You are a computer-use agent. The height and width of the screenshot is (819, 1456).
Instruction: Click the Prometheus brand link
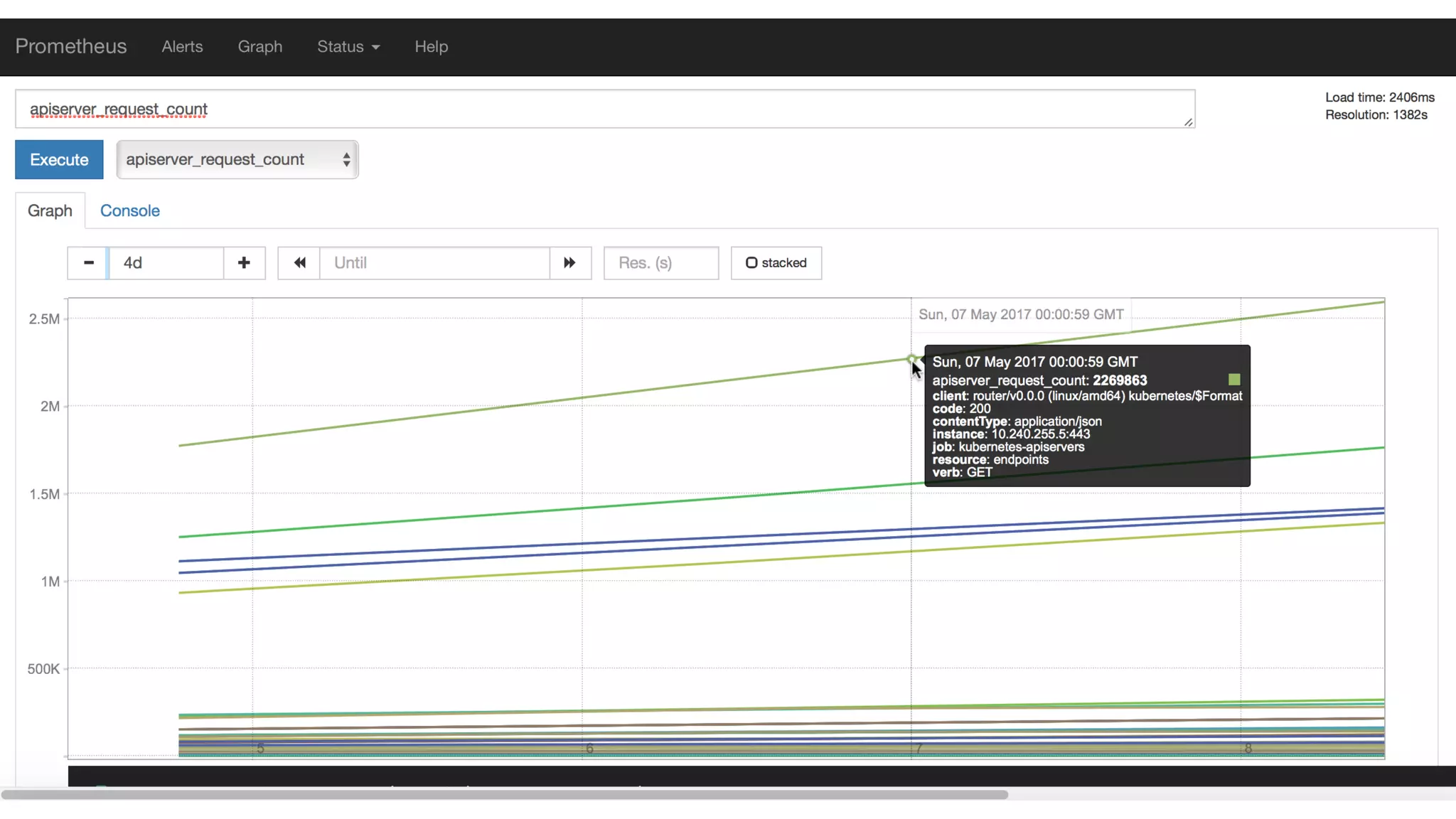pos(71,47)
